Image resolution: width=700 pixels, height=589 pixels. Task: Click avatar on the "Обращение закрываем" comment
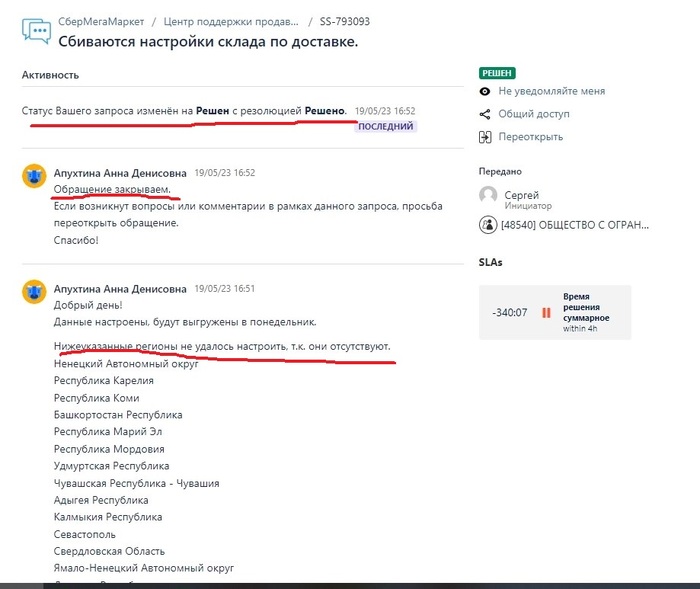point(35,177)
